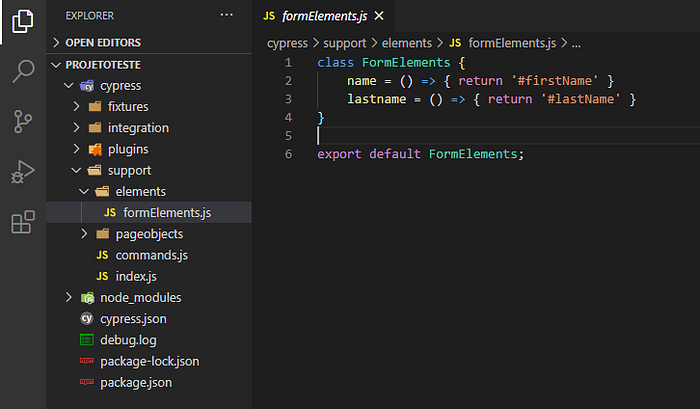Image resolution: width=700 pixels, height=409 pixels.
Task: Expand the integration folder chevron
Action: click(x=76, y=128)
